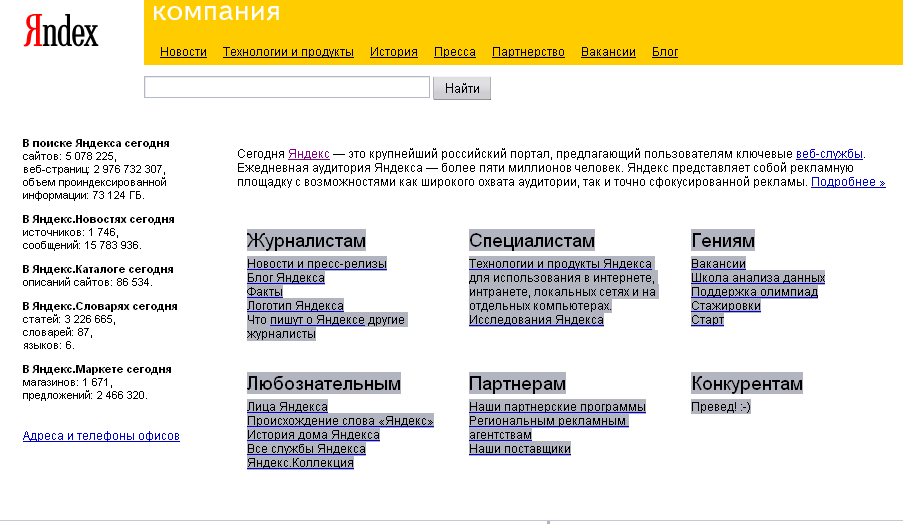The width and height of the screenshot is (903, 524).
Task: Click the Партнерам heading
Action: pyautogui.click(x=518, y=383)
